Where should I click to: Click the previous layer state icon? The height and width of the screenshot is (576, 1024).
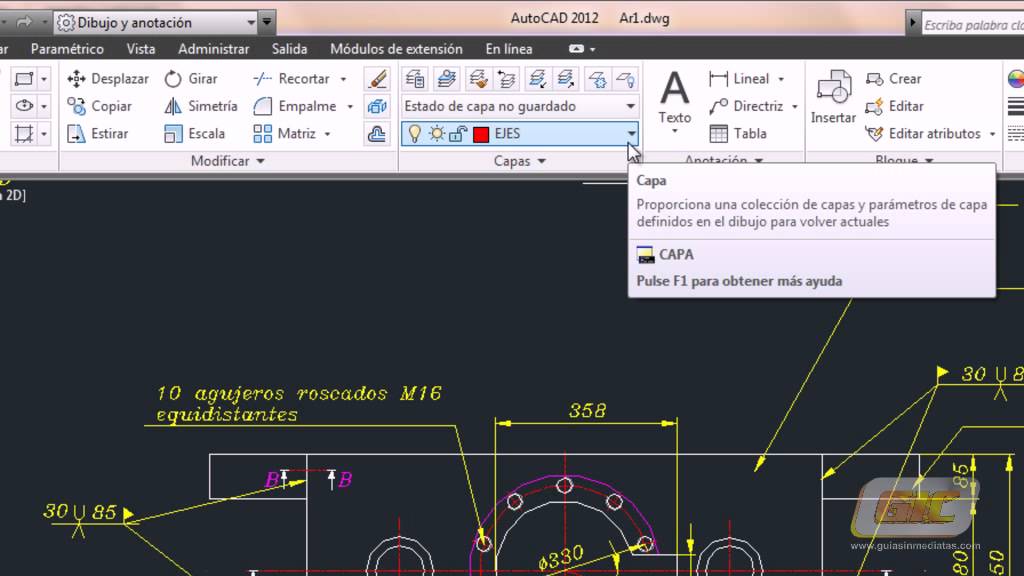507,79
